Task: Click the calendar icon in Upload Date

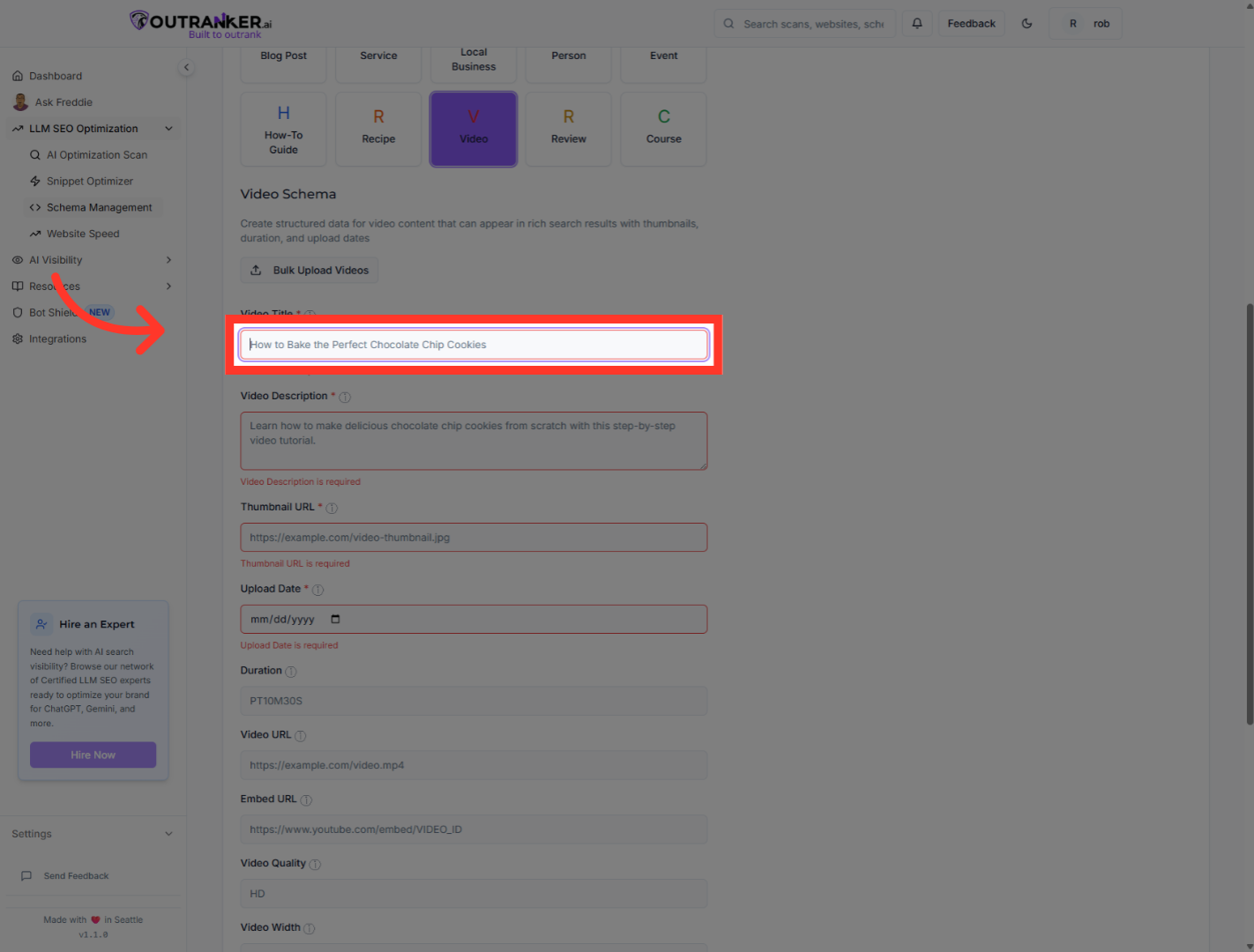Action: click(335, 620)
